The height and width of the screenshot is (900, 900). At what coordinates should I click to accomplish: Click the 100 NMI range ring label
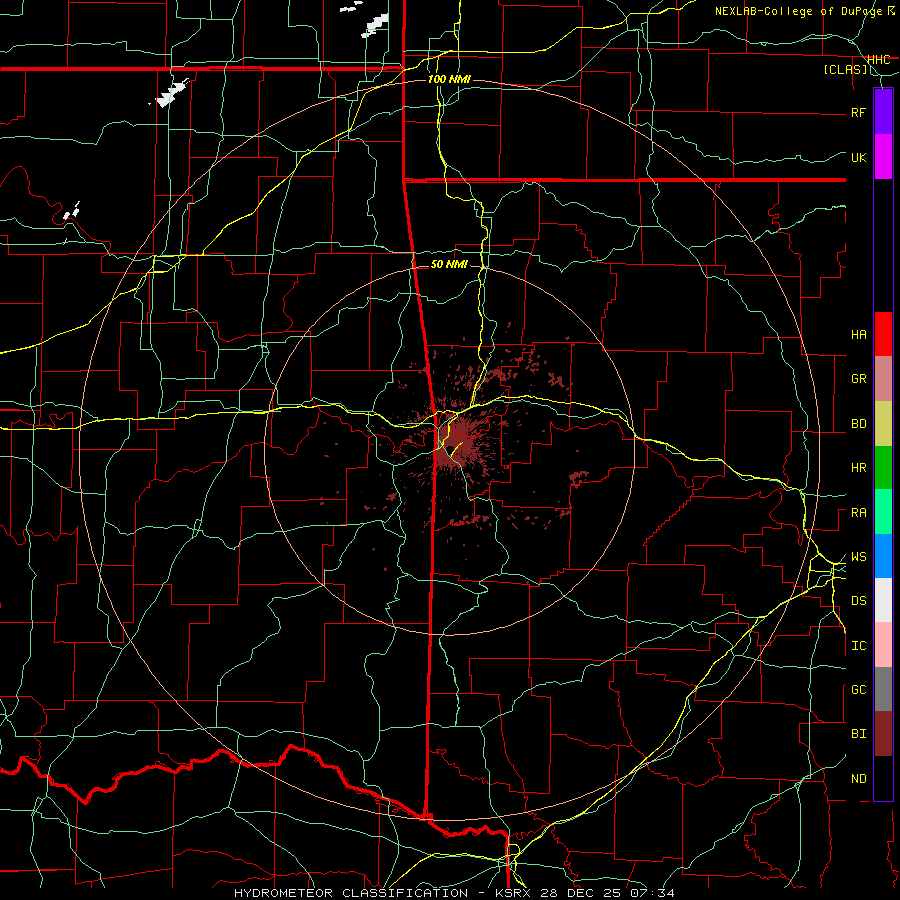tap(449, 79)
